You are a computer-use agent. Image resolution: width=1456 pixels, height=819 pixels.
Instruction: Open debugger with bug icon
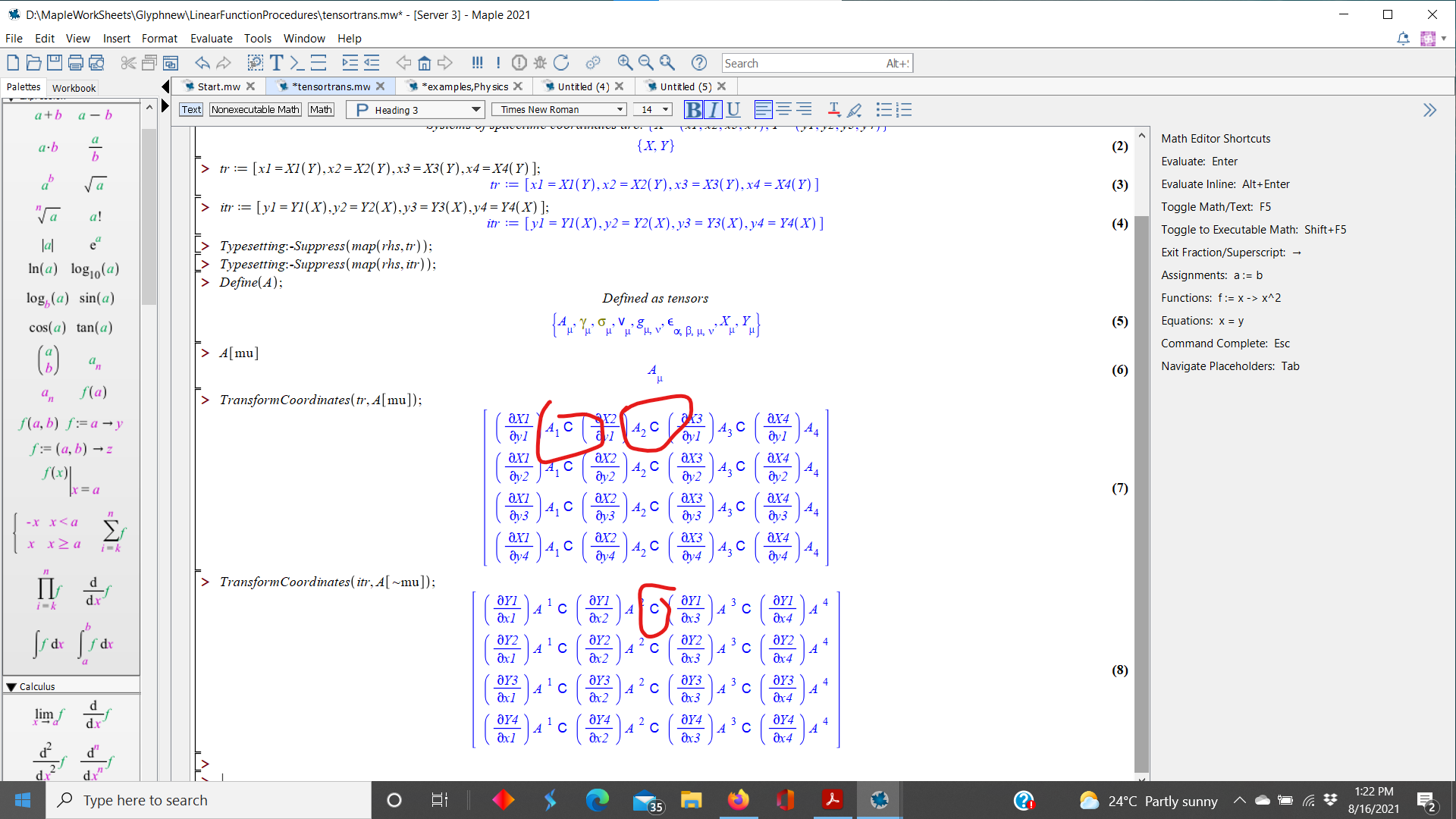(x=540, y=63)
